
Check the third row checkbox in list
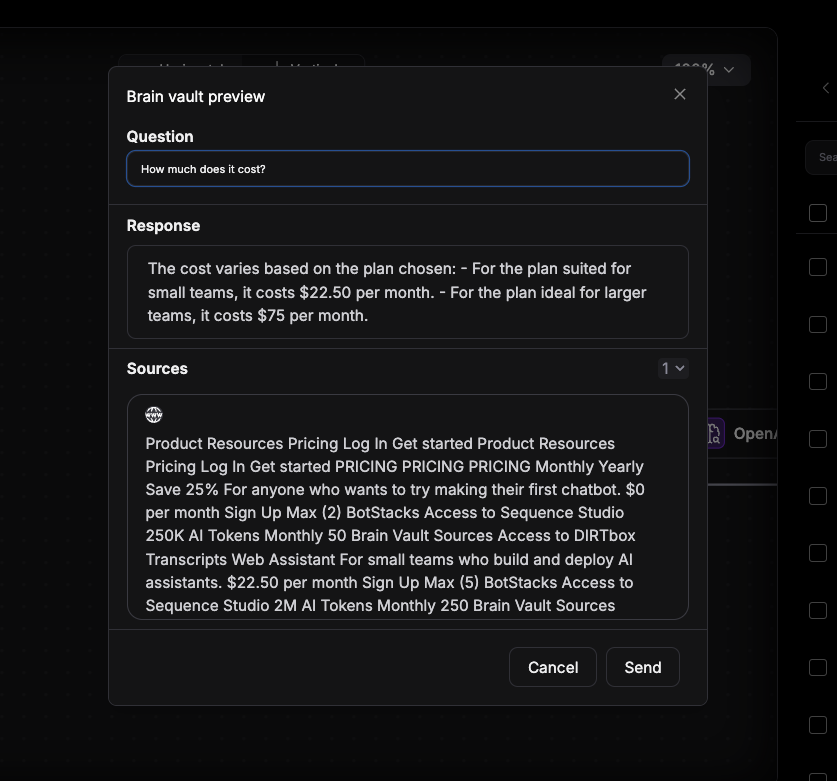click(818, 382)
